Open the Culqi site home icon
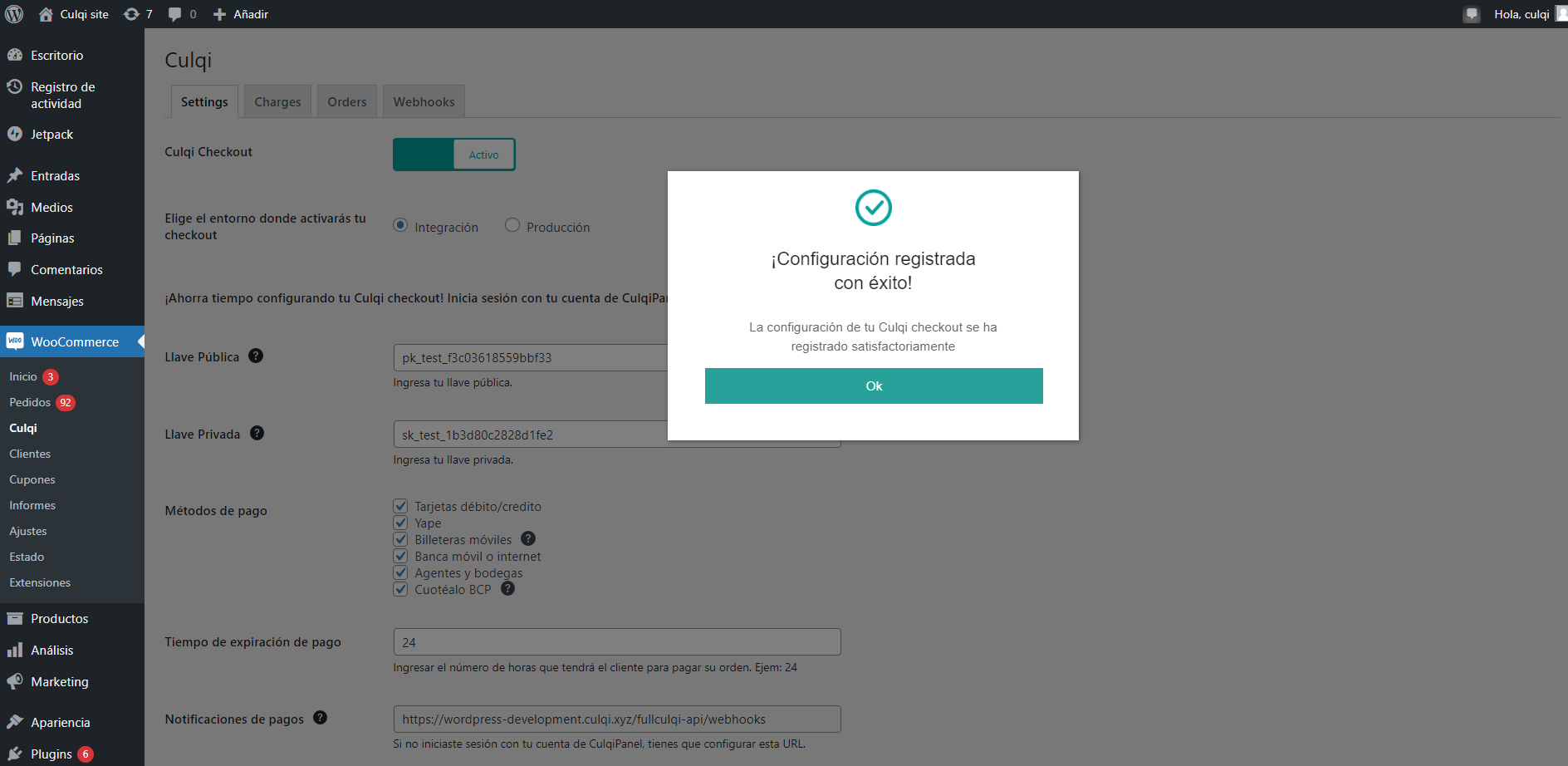Screen dimensions: 1568x766 (x=46, y=14)
